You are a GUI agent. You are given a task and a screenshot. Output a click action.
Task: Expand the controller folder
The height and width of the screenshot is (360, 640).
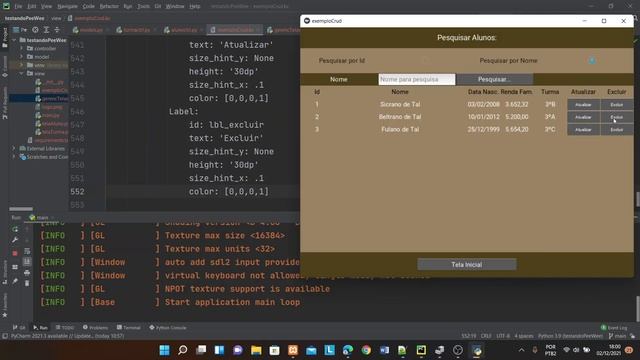[x=21, y=48]
